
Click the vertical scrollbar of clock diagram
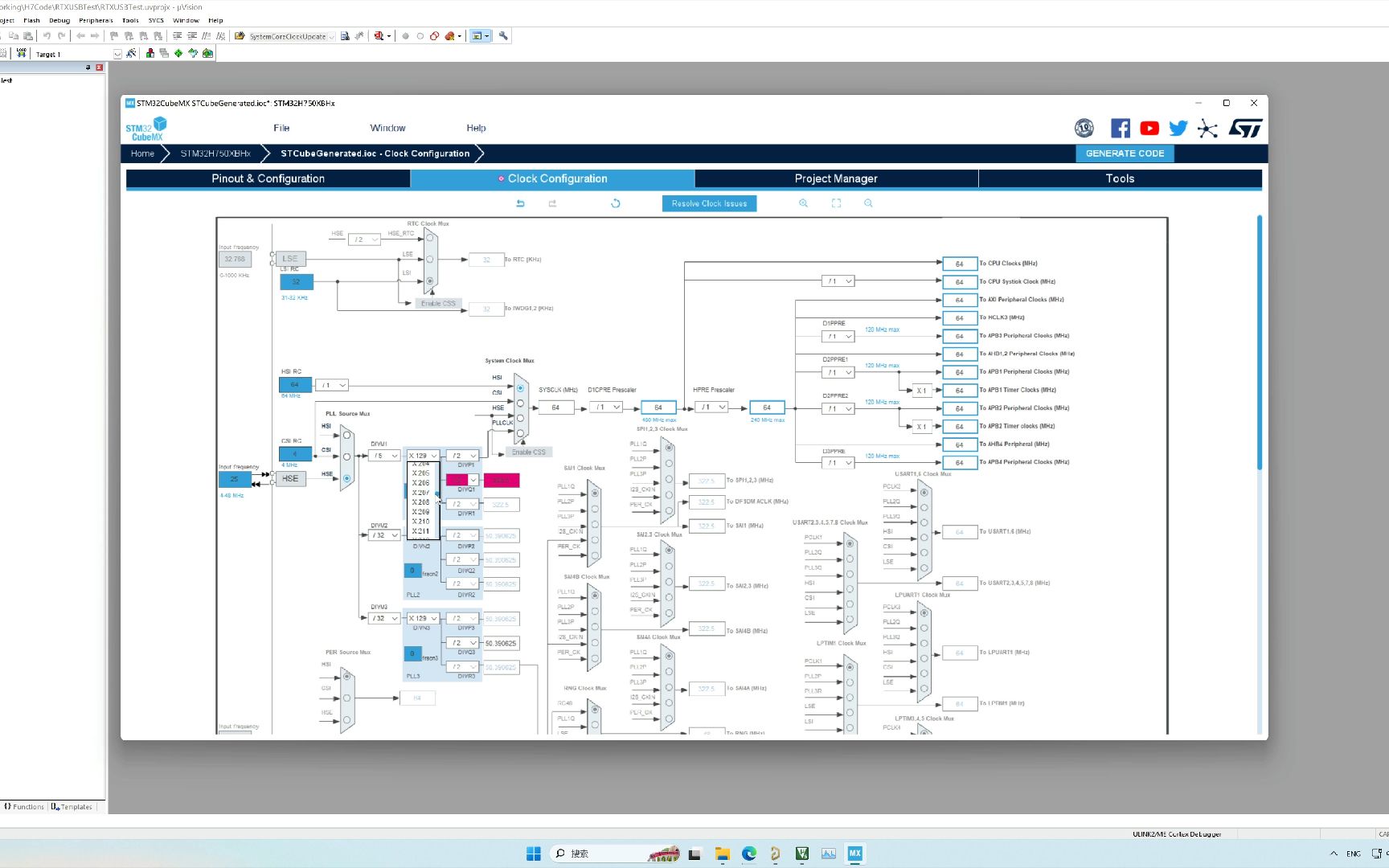[1259, 342]
